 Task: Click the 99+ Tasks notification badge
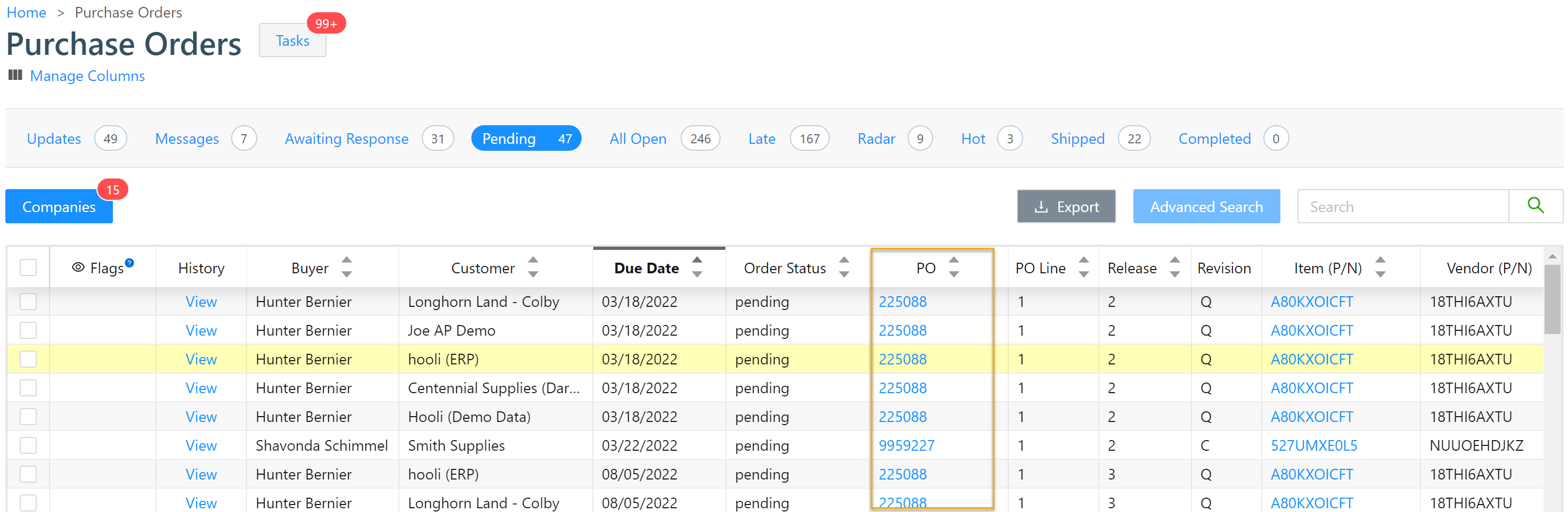pyautogui.click(x=326, y=23)
